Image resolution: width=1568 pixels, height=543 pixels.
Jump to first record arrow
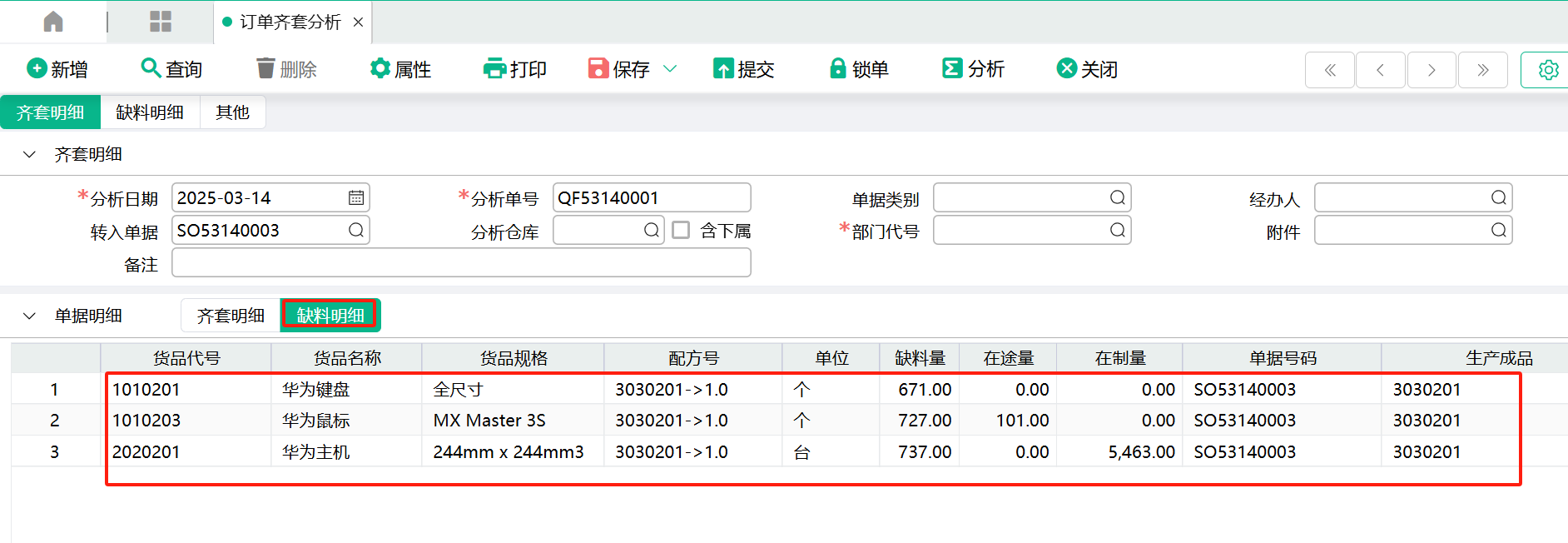(x=1330, y=70)
